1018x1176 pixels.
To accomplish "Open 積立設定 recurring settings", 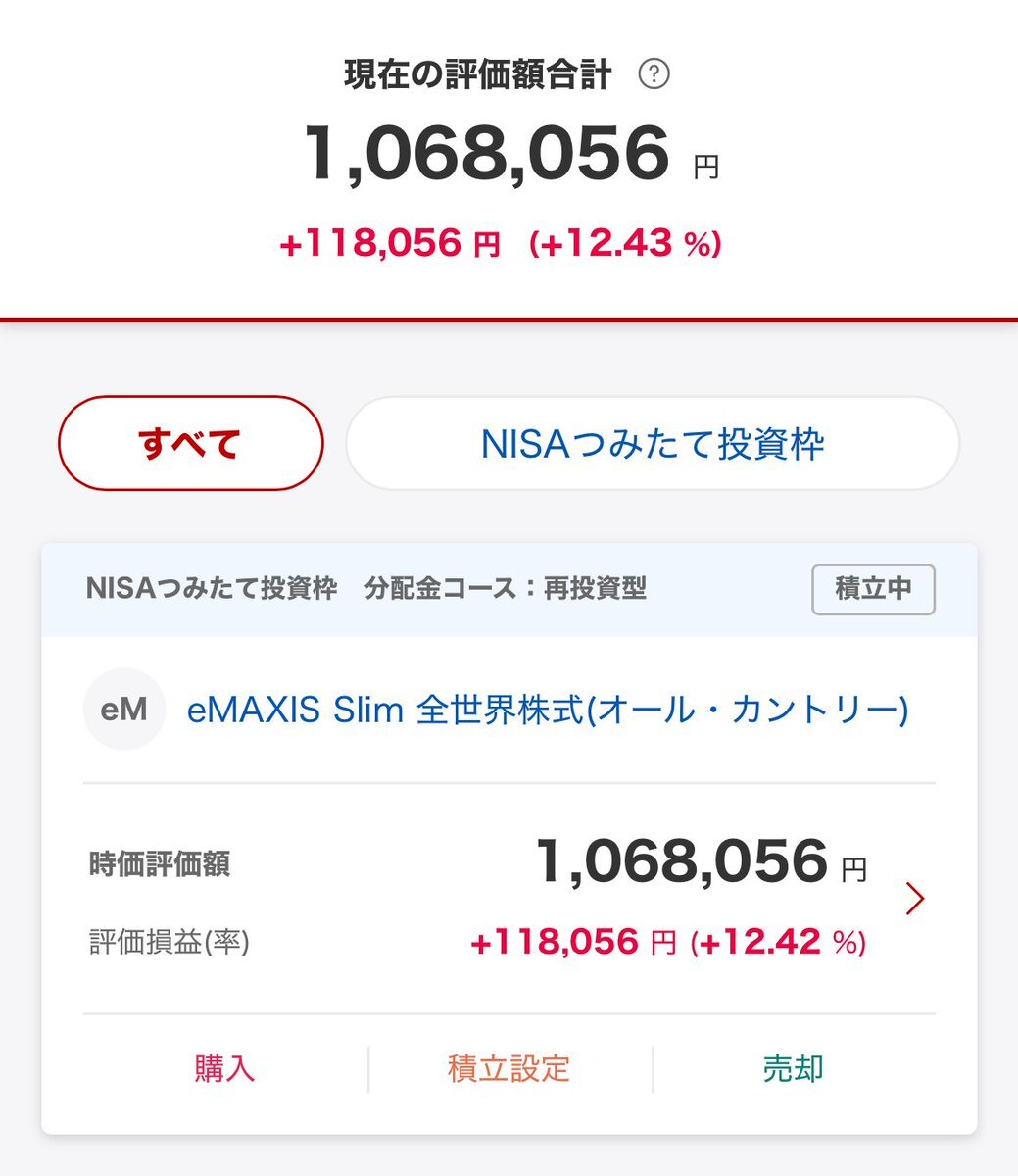I will click(509, 1068).
